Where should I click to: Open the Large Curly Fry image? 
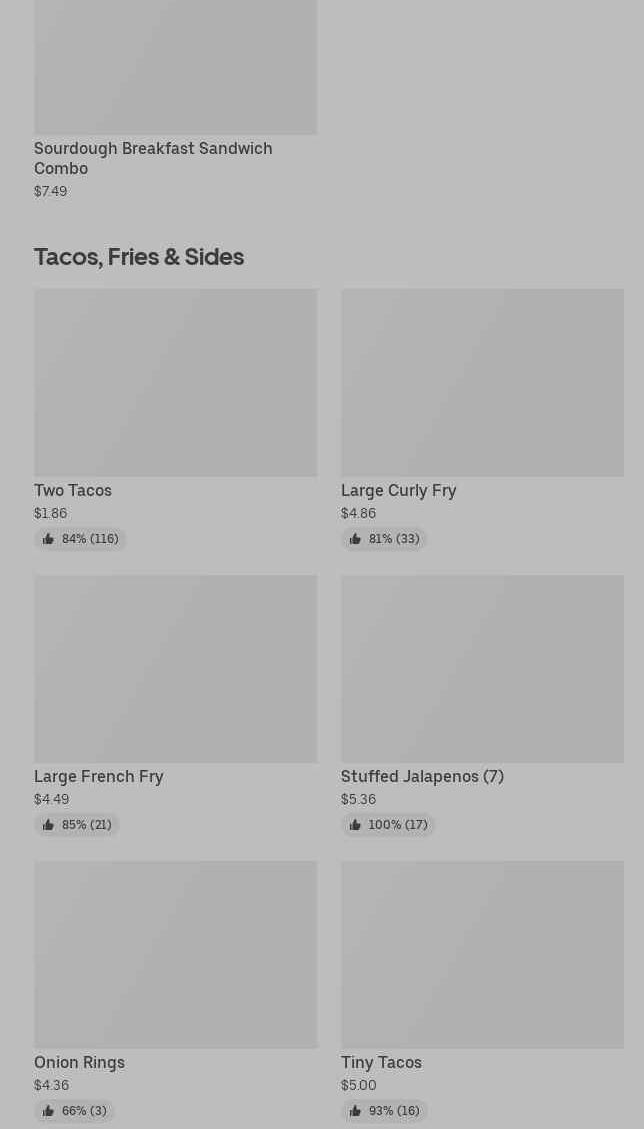(482, 382)
